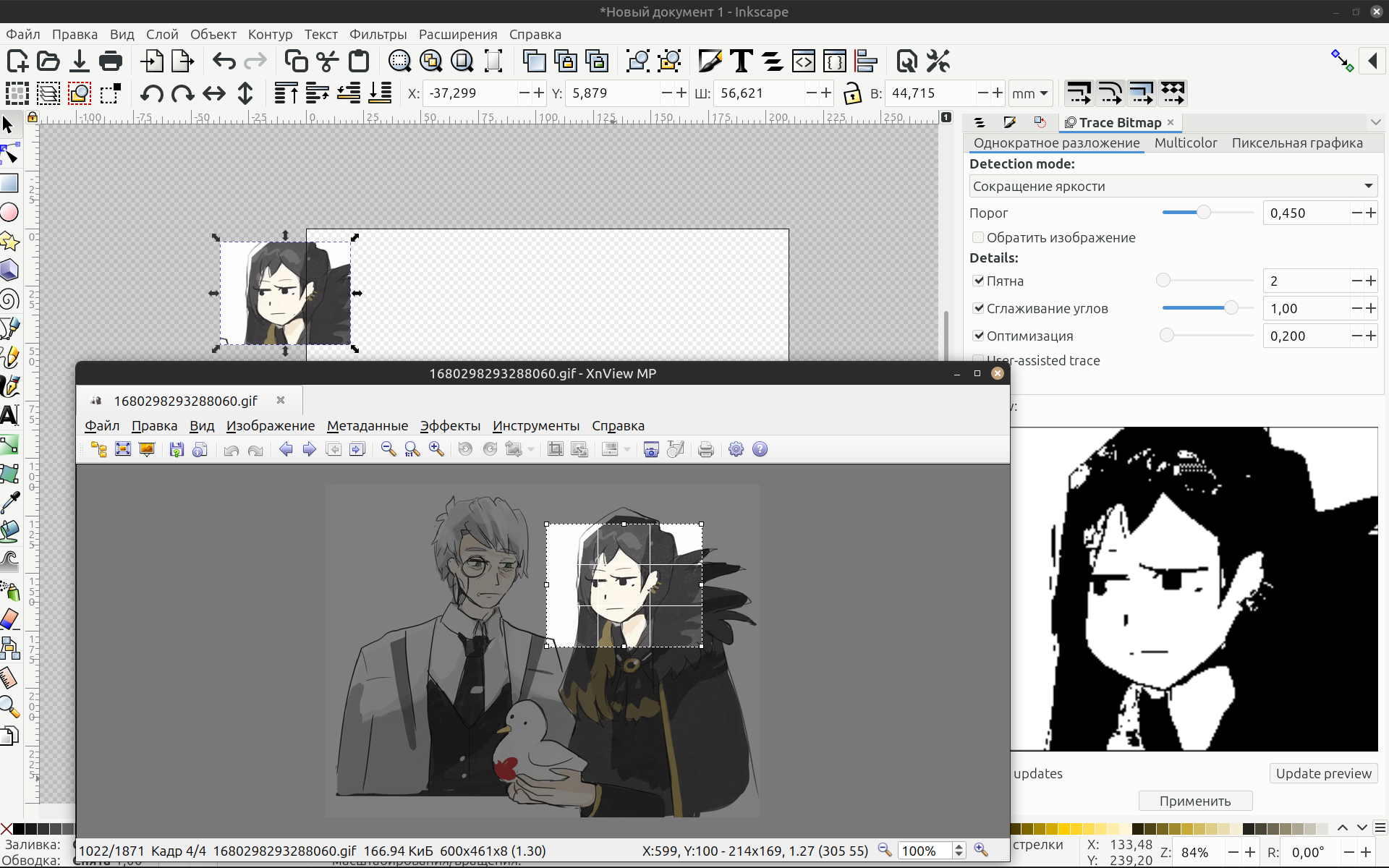Click the Inkscape undo arrow icon
Image resolution: width=1389 pixels, height=868 pixels.
pyautogui.click(x=224, y=61)
